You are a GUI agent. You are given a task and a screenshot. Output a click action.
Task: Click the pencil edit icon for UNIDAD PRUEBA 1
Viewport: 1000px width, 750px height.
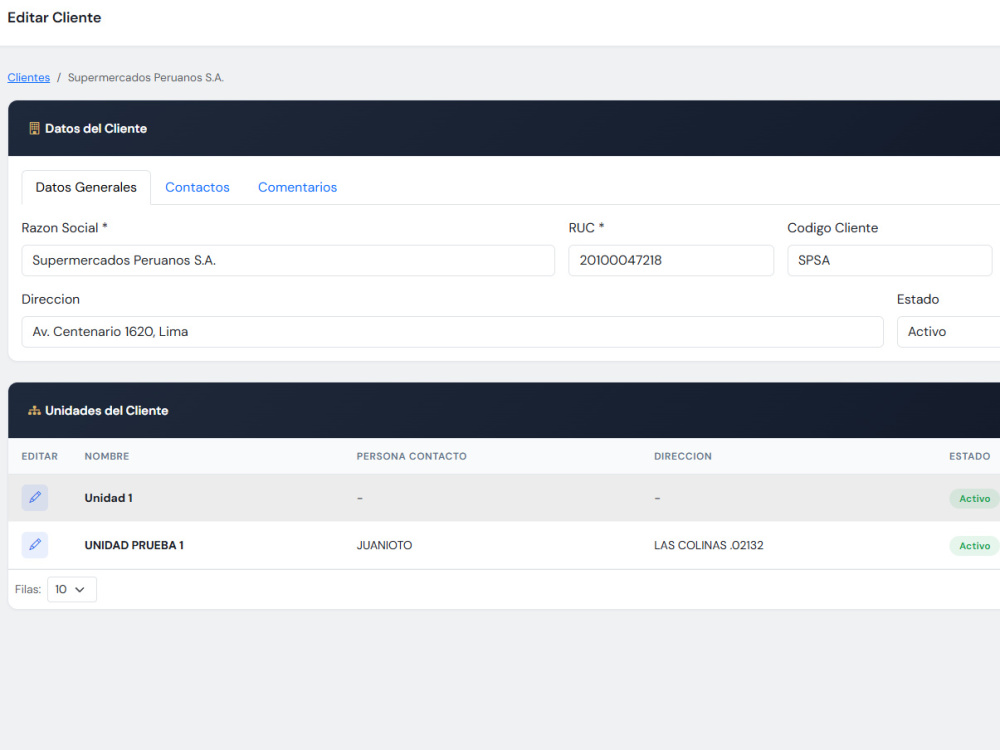[35, 545]
